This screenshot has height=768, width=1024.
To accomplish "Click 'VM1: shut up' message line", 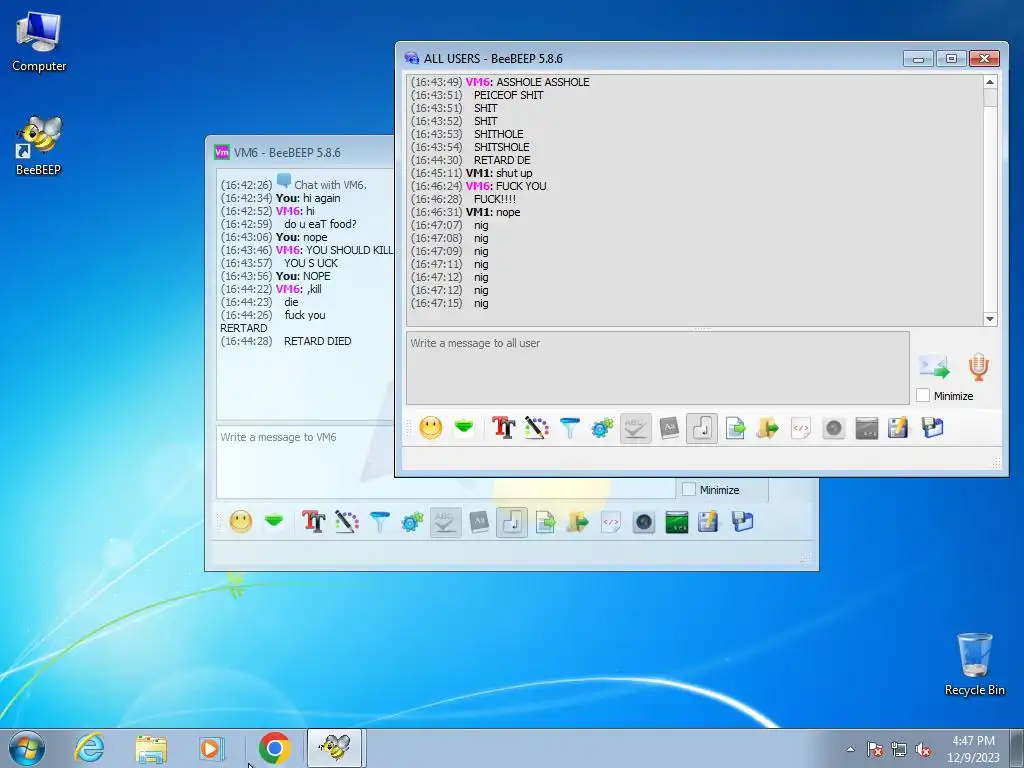I will (x=472, y=173).
